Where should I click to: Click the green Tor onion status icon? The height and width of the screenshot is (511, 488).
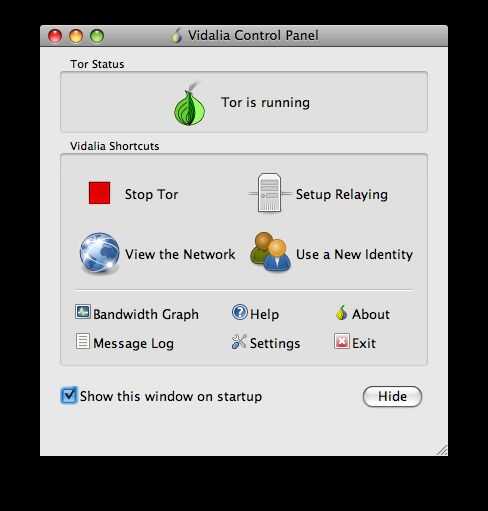[x=190, y=104]
